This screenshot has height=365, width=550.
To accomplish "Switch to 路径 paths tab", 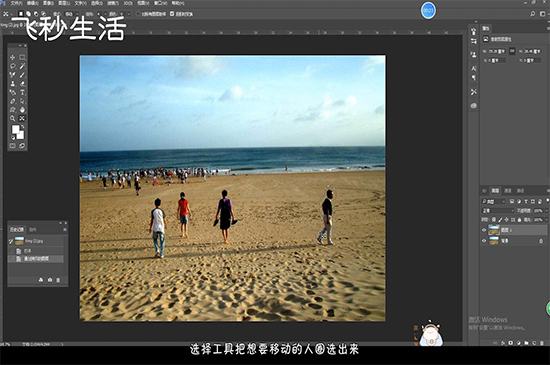I will pos(521,191).
